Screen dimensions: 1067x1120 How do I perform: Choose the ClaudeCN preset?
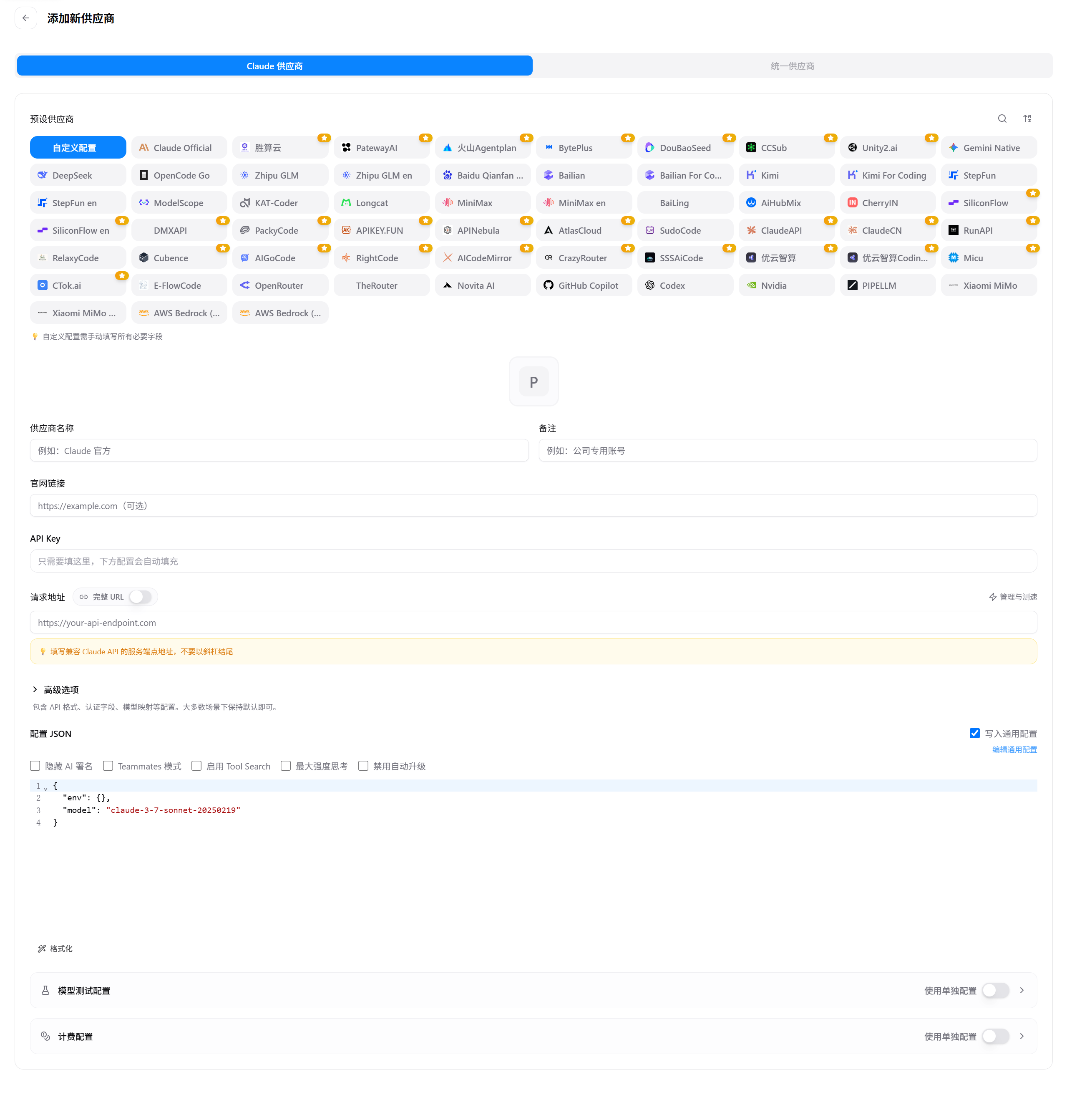click(x=888, y=230)
